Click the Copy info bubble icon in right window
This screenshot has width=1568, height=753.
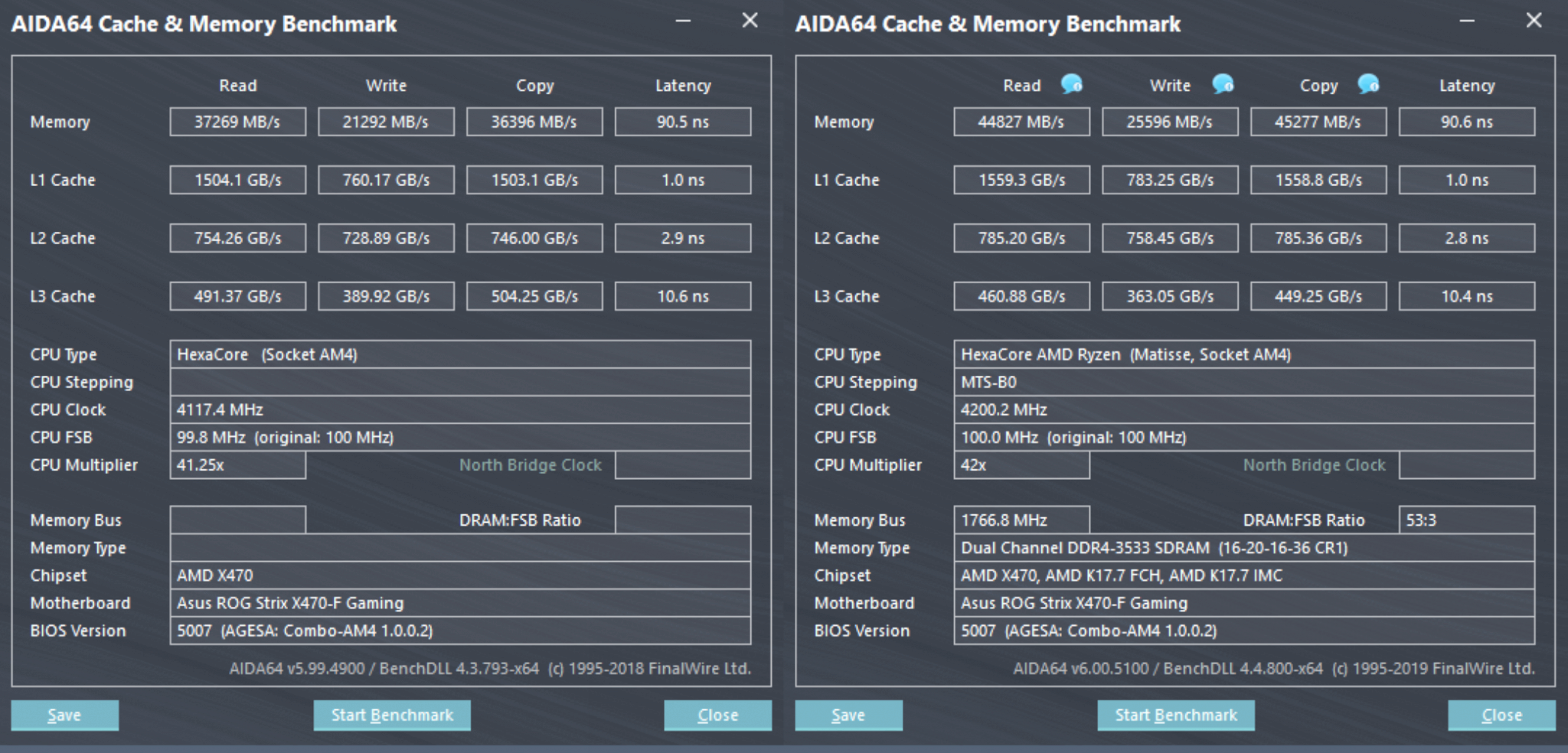[1368, 83]
